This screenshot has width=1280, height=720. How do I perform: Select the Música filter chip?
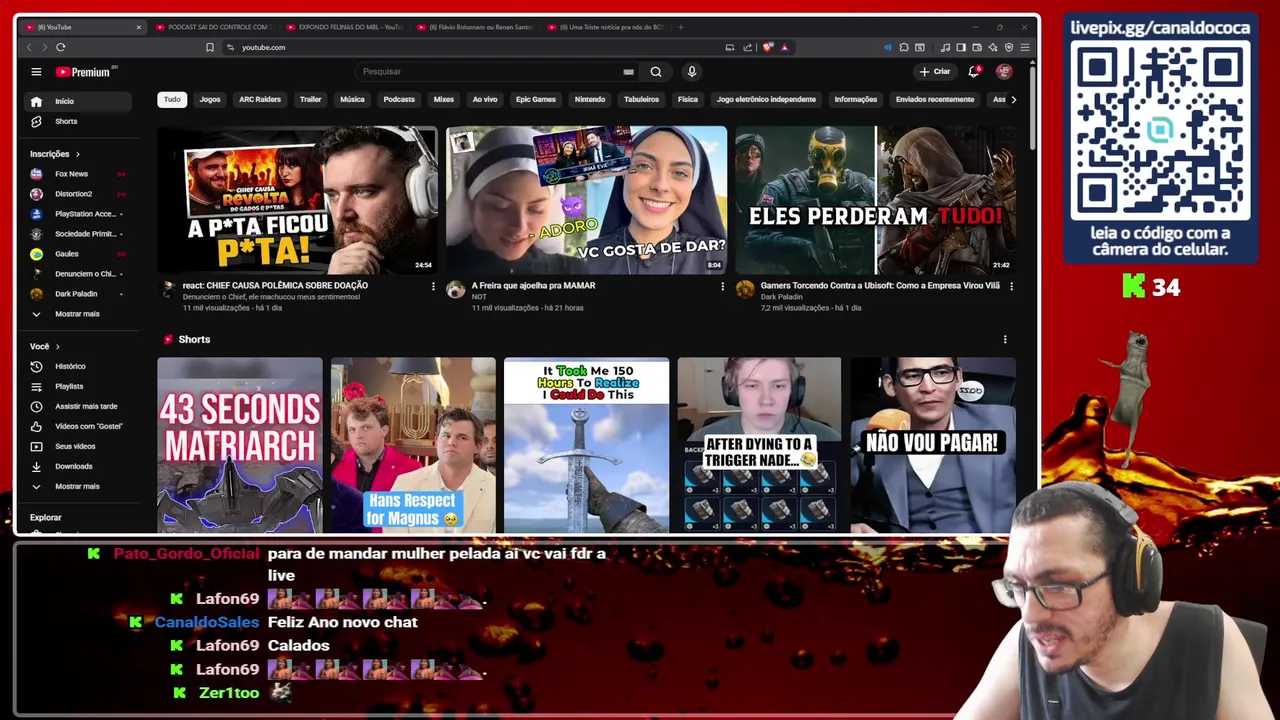(352, 100)
